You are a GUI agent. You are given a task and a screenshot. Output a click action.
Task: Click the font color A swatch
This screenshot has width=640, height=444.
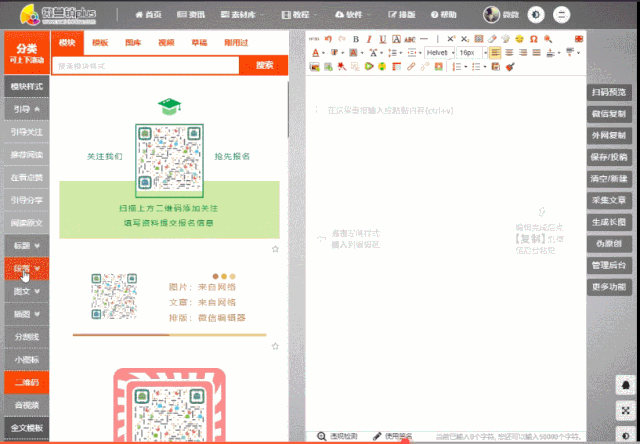pos(316,53)
